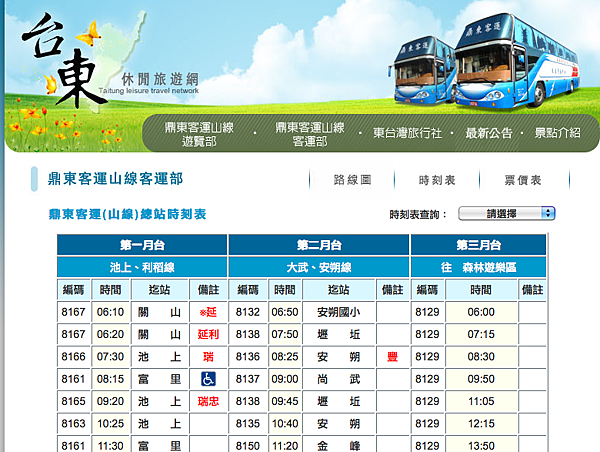Screen dimensions: 600x452
Task: Click red 瑞 note in 07:30 row
Action: [x=208, y=357]
